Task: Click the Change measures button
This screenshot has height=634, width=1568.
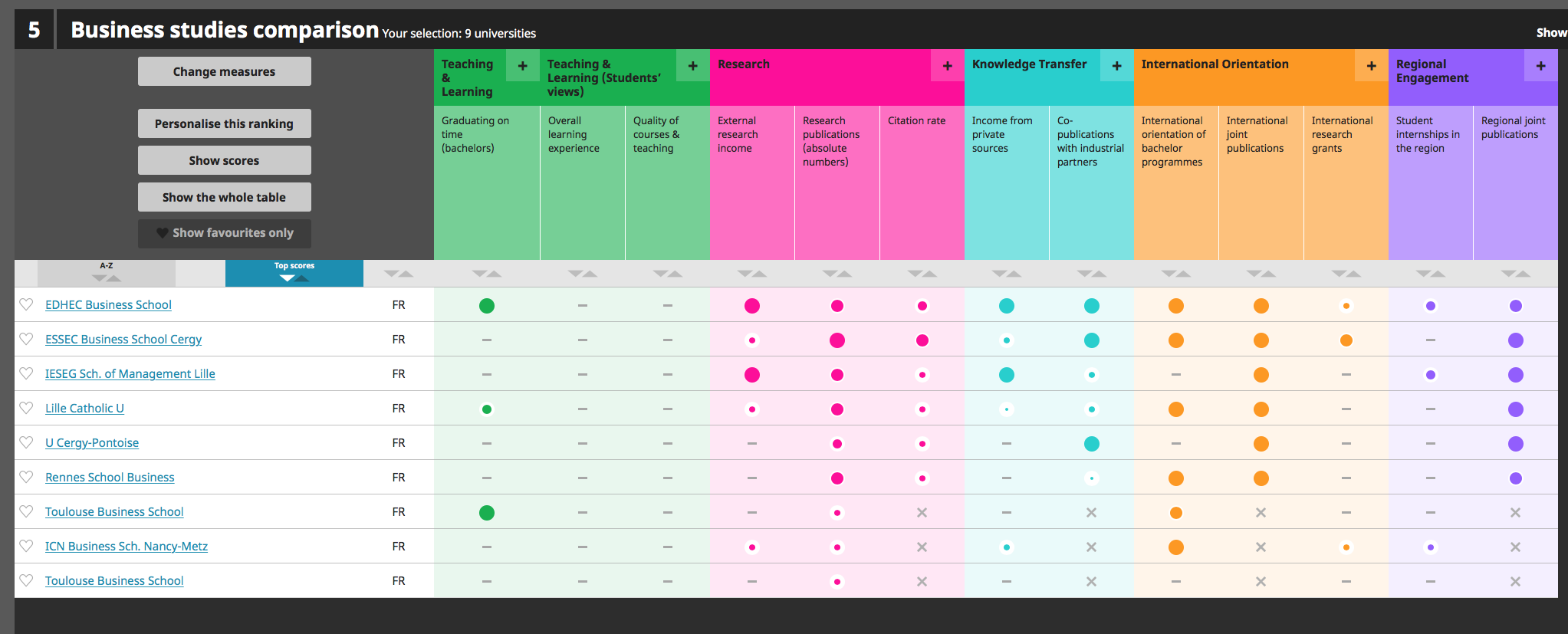Action: [225, 71]
